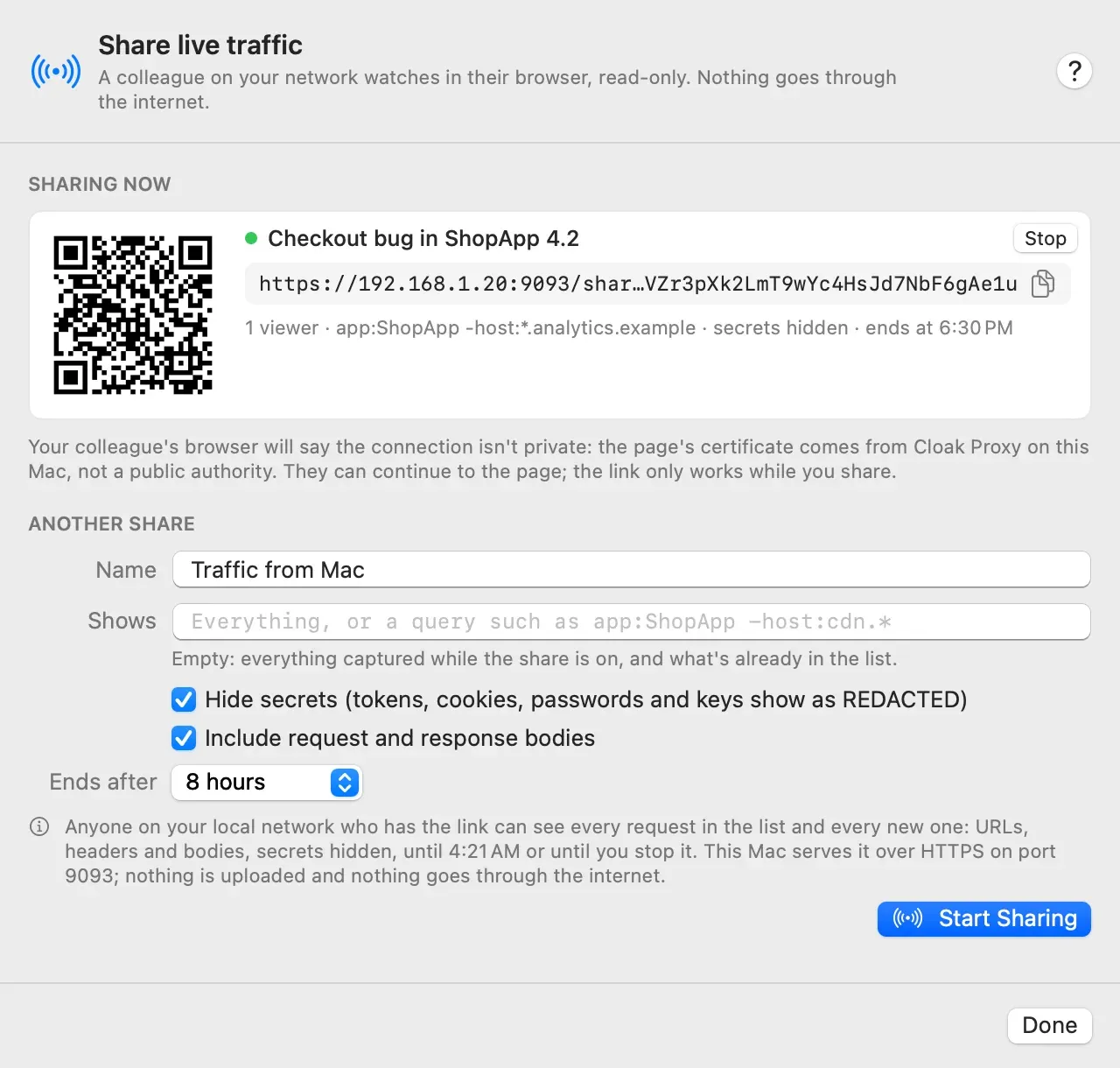The height and width of the screenshot is (1068, 1120).
Task: Click the SHARING NOW section label
Action: click(100, 184)
